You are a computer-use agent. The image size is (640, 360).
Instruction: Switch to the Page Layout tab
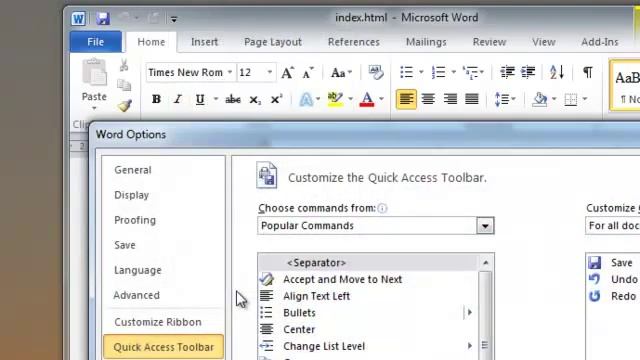click(x=273, y=42)
